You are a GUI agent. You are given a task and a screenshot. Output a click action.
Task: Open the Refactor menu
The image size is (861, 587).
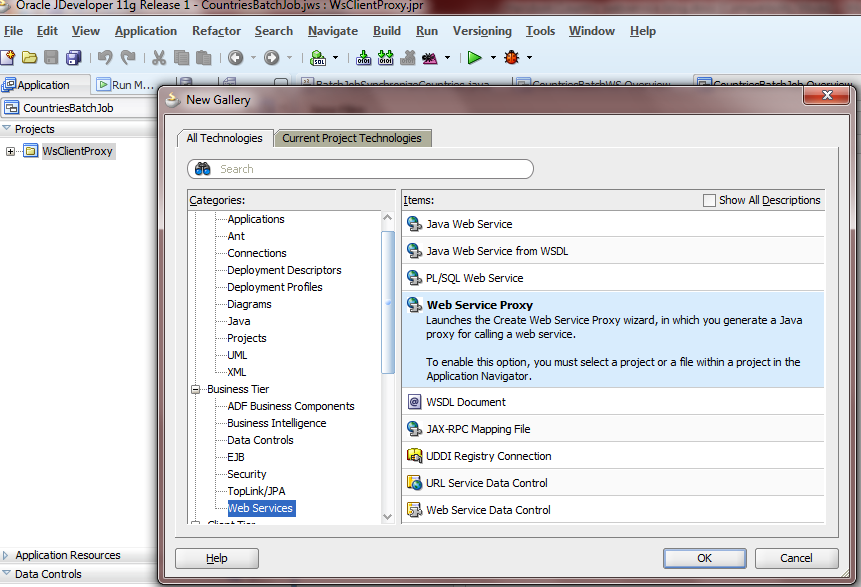(216, 31)
